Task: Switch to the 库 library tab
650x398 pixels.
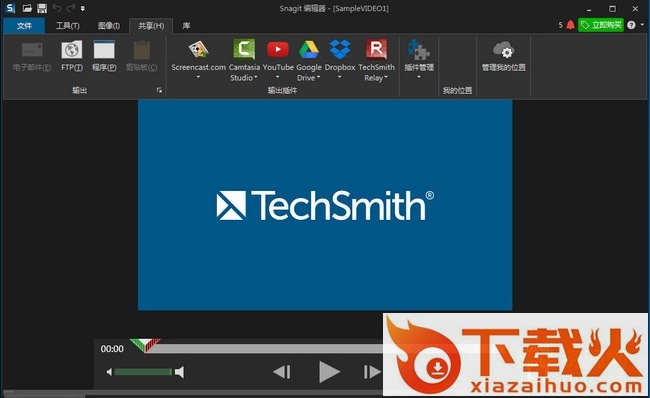Action: pos(187,26)
